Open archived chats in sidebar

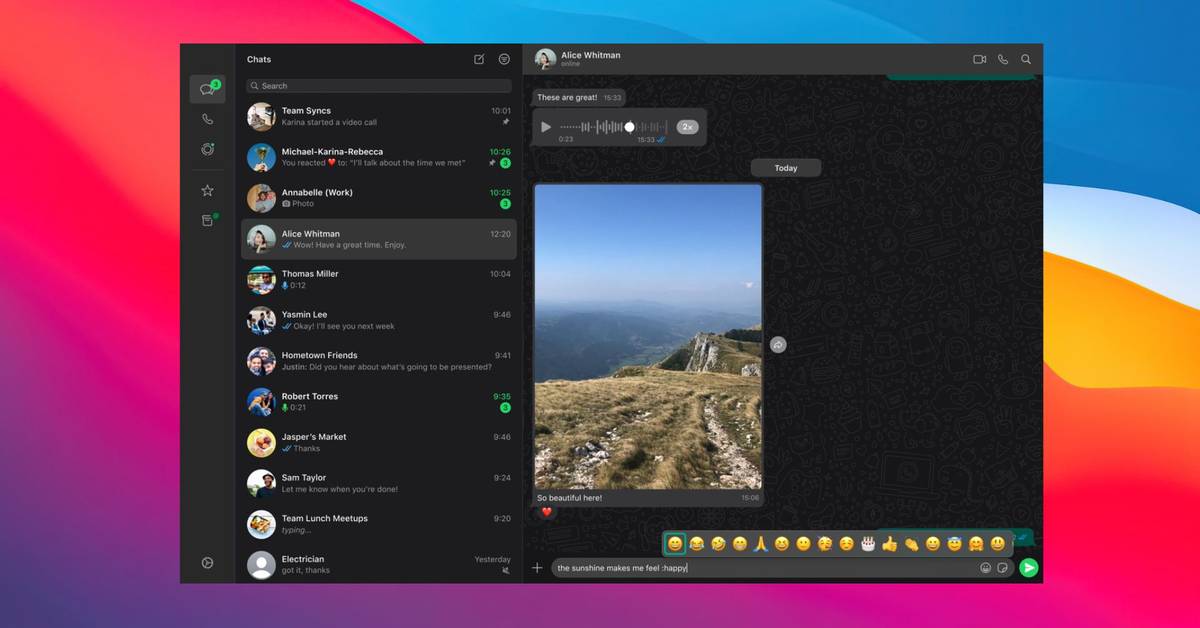click(207, 221)
